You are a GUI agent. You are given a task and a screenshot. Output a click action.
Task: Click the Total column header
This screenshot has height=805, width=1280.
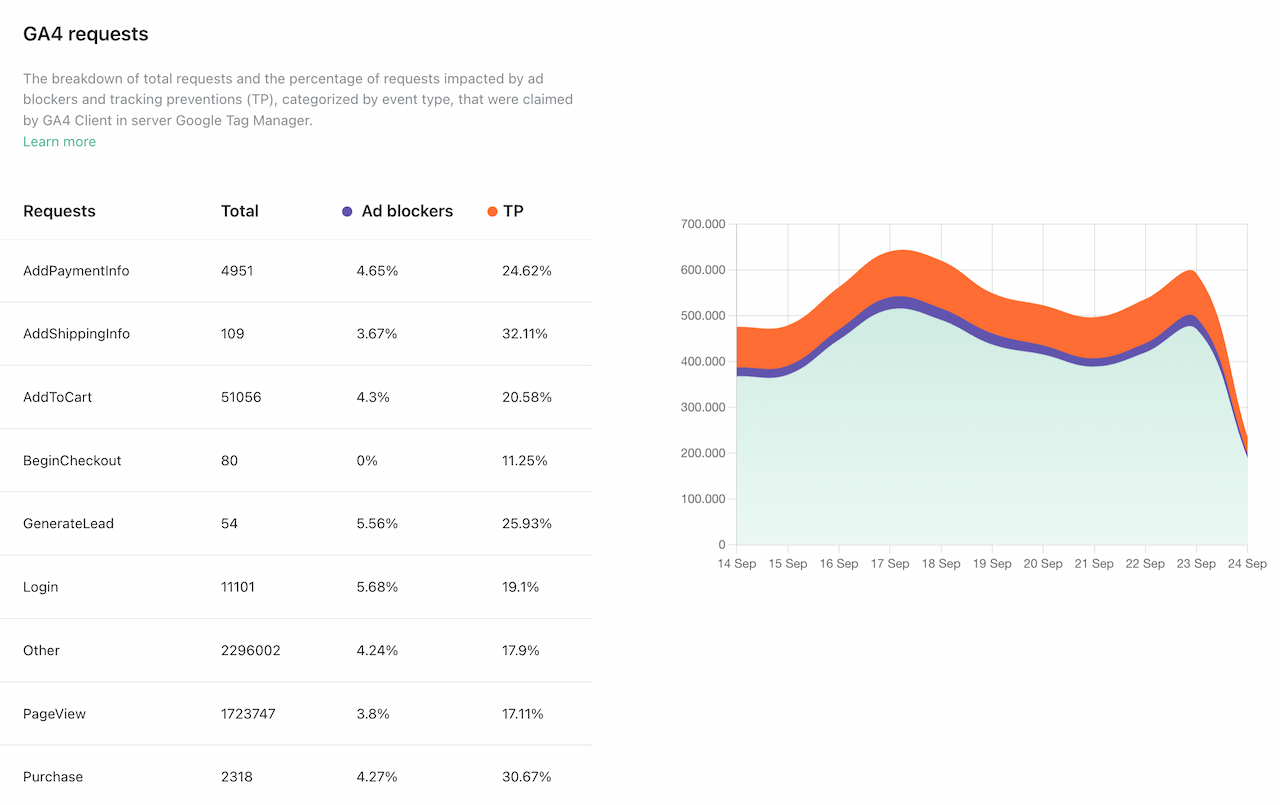point(240,211)
